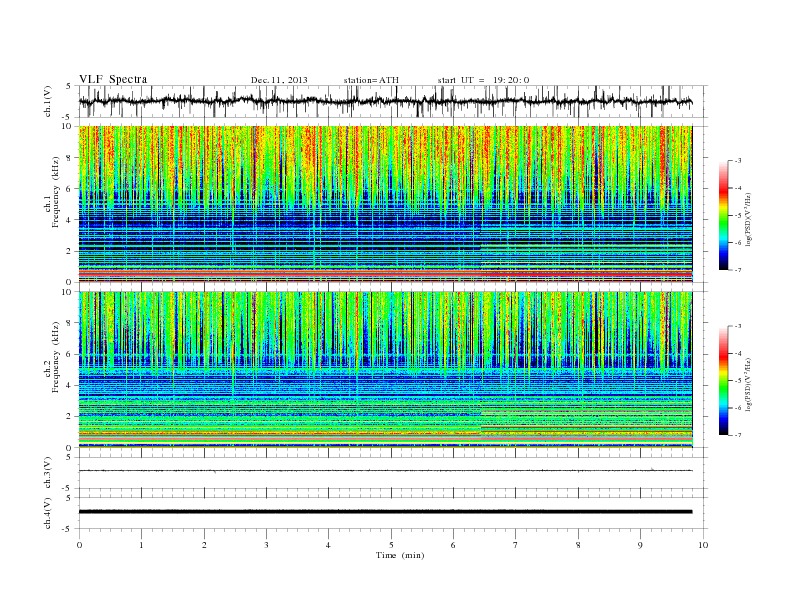Viewport: 792px width, 612px height.
Task: Click inside the ch.1 spectrogram panel
Action: (x=385, y=204)
